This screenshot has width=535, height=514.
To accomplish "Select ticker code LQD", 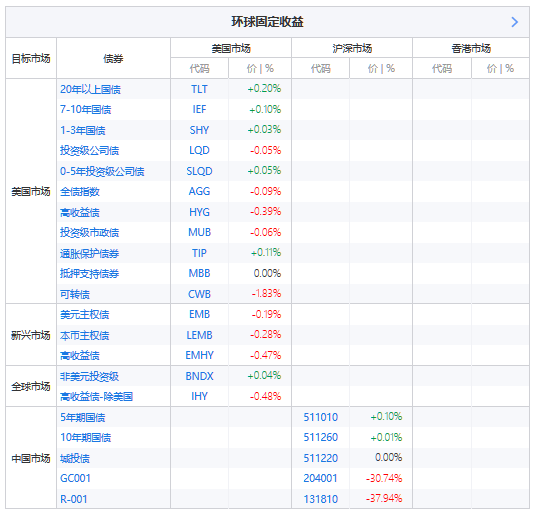I will 199,150.
